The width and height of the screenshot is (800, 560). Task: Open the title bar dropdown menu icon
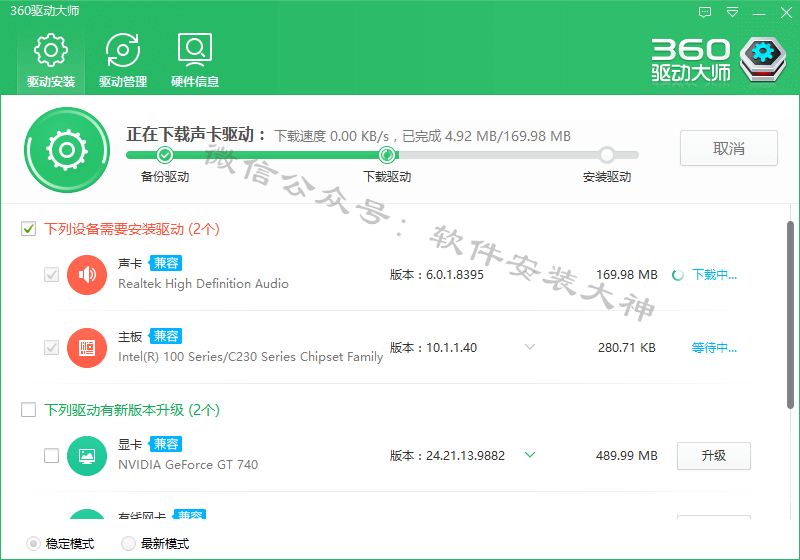(732, 12)
